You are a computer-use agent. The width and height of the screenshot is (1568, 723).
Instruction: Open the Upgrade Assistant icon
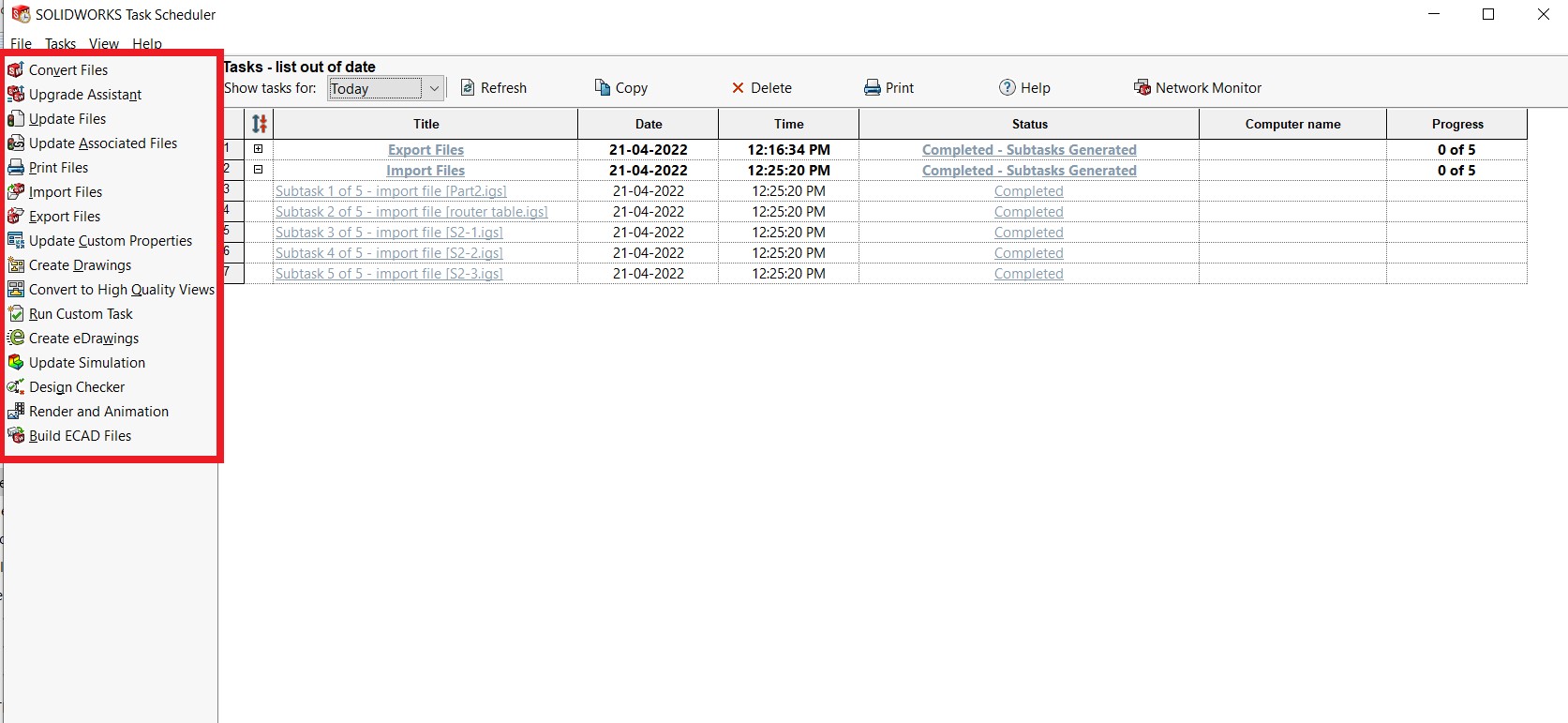[x=16, y=94]
